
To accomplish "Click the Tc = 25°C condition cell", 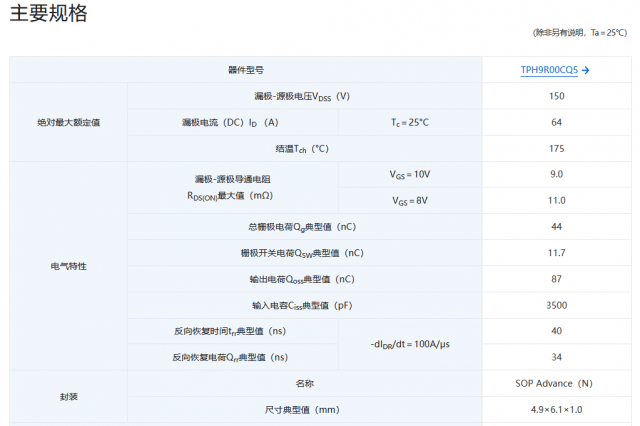I will point(409,122).
